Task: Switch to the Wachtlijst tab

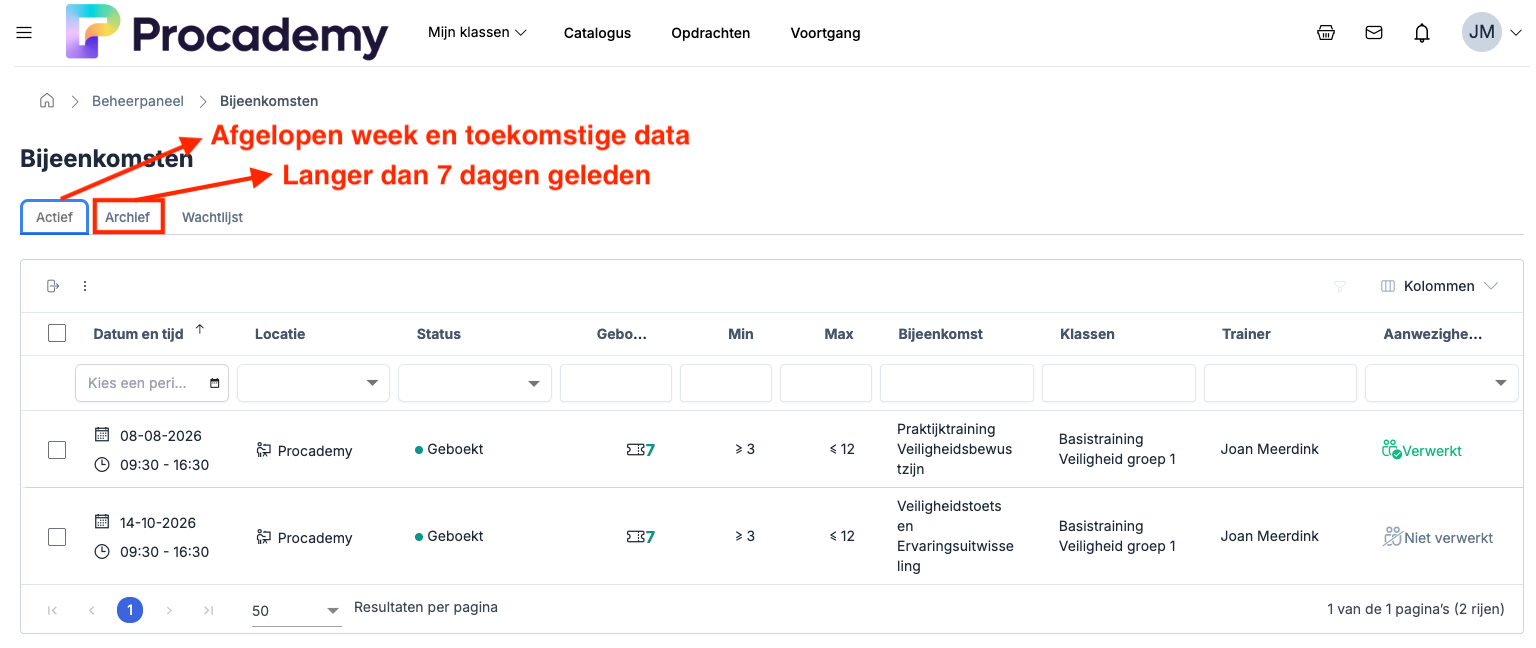Action: [212, 217]
